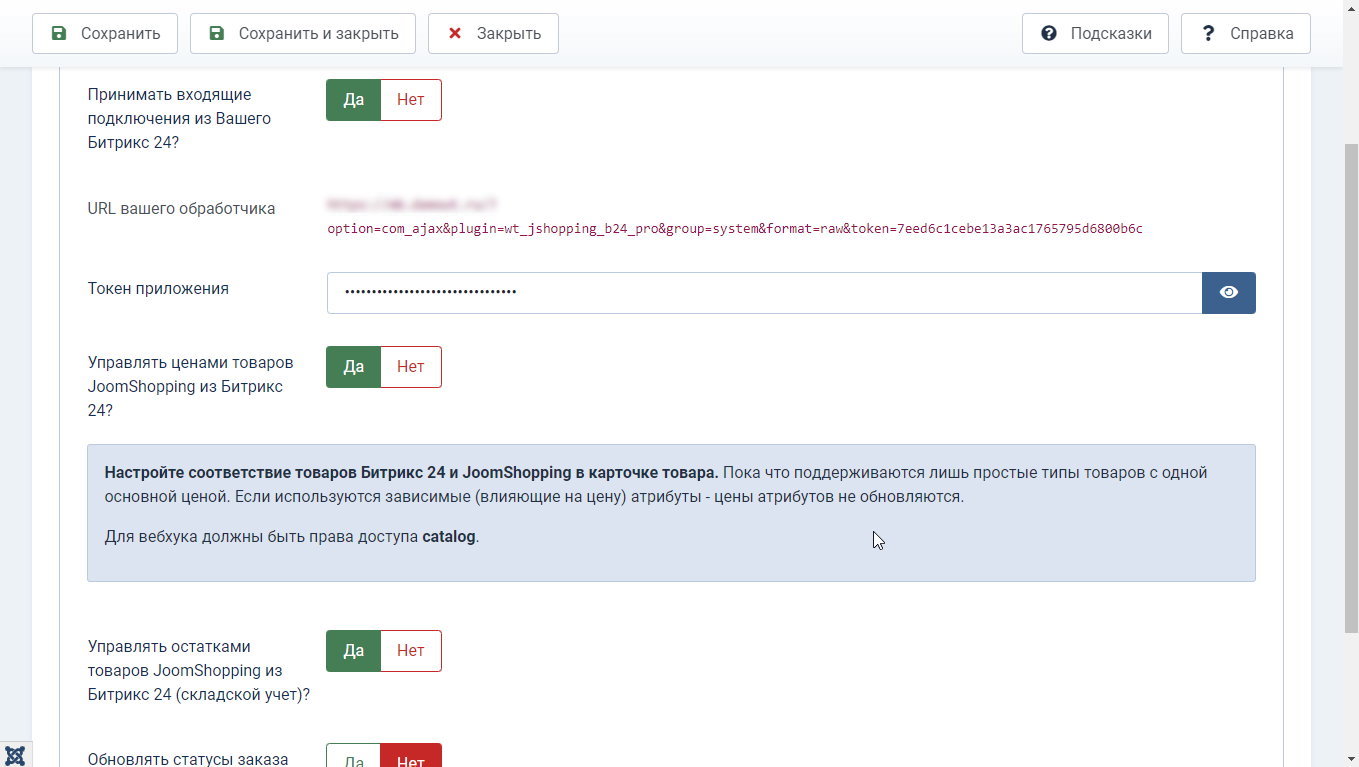Select Нет for managing product stock balances

tap(410, 651)
